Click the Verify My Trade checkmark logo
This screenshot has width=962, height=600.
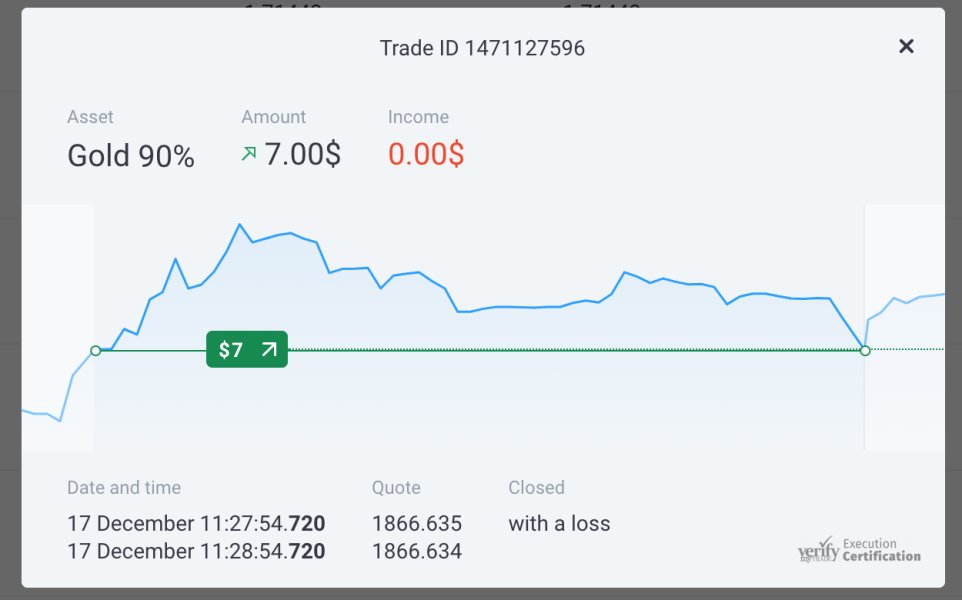(817, 550)
